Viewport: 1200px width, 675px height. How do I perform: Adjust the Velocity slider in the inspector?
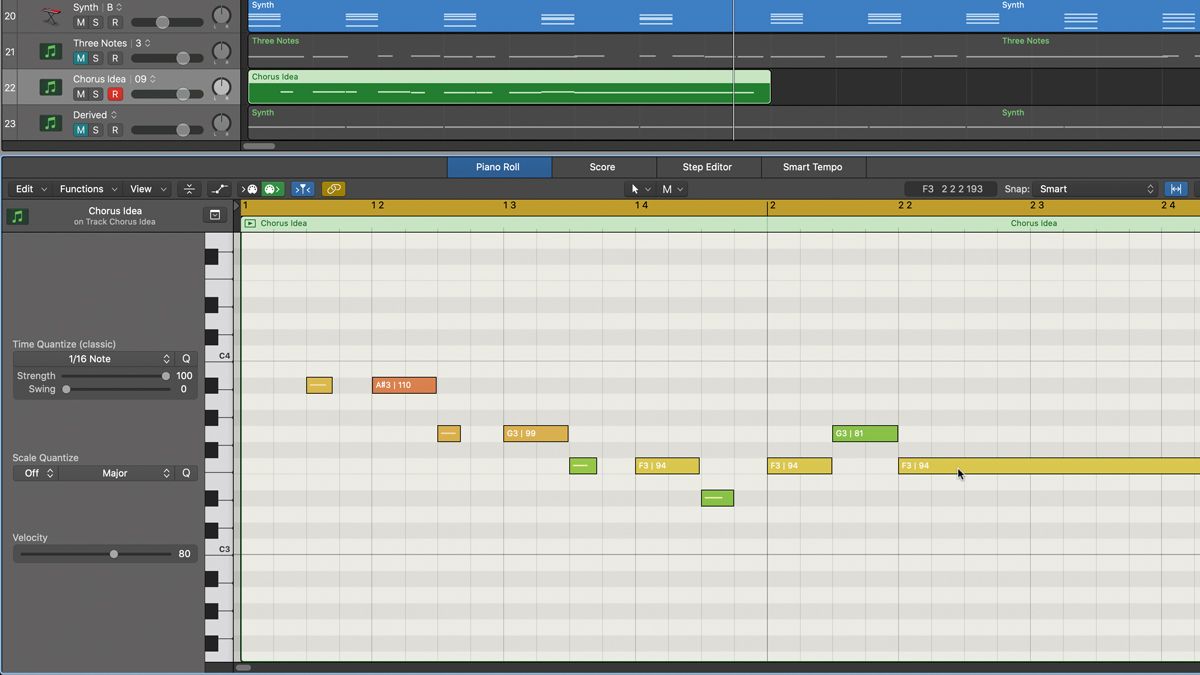(113, 553)
